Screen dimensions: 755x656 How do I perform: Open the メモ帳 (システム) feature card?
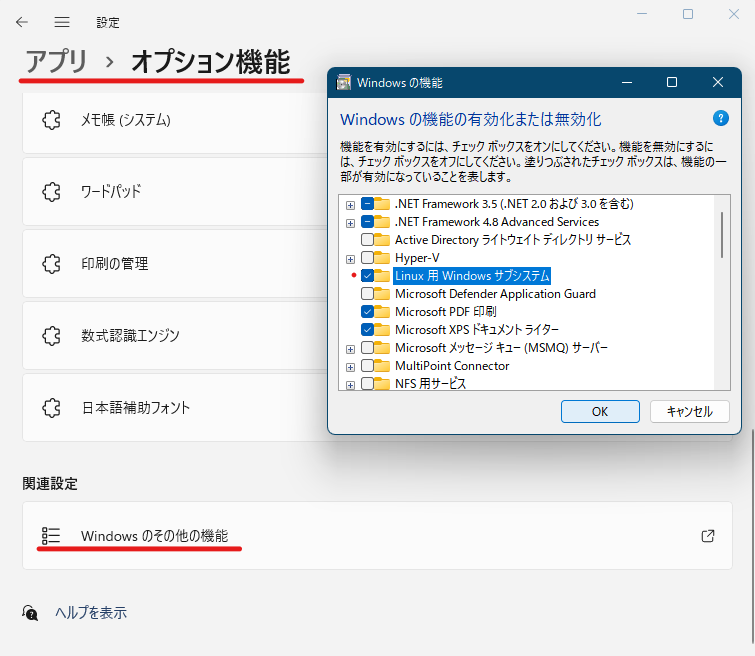tap(175, 123)
